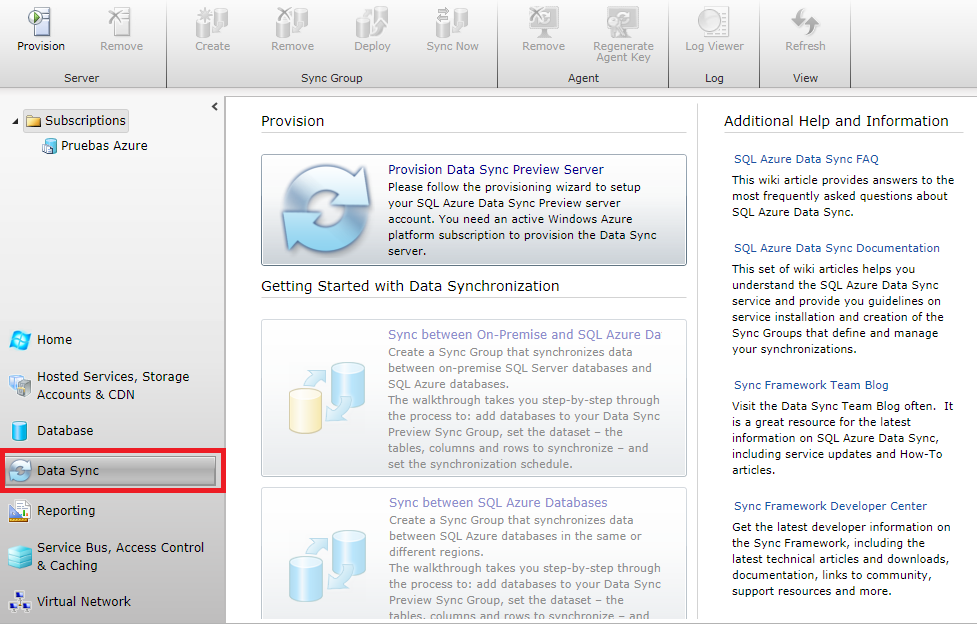Select the Deploy sync group icon
977x624 pixels.
(x=372, y=20)
